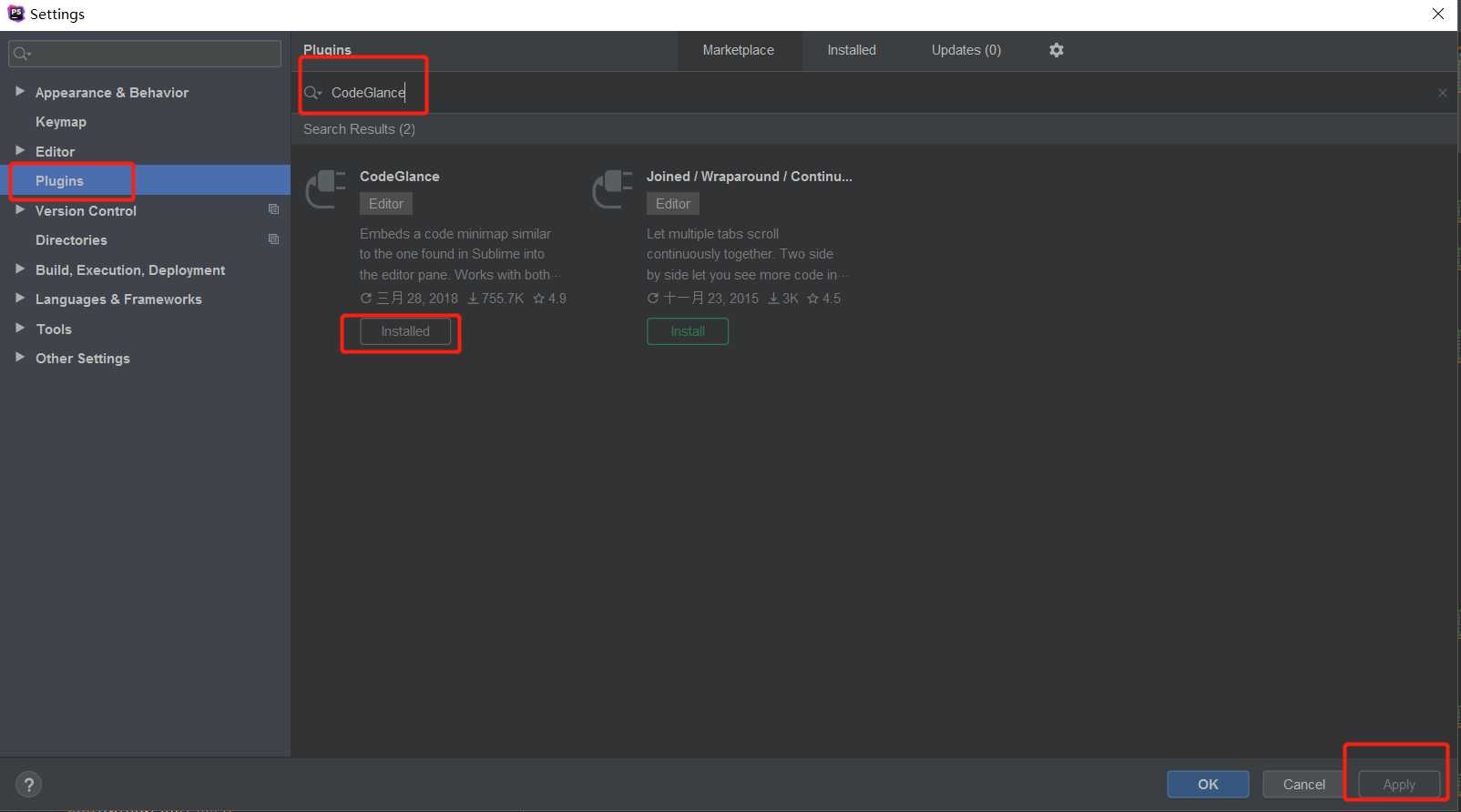
Task: Expand the Editor settings section
Action: 20,150
